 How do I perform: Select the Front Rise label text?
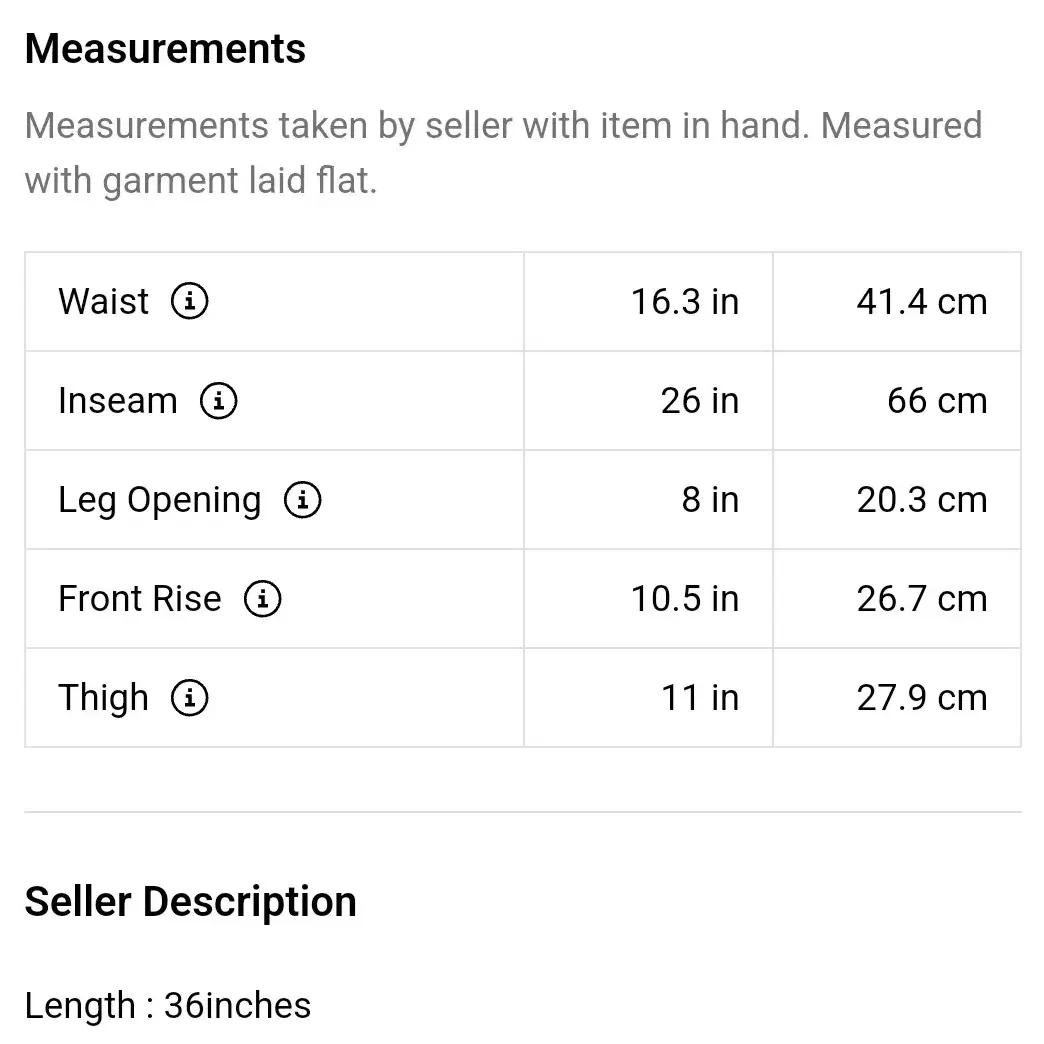140,598
